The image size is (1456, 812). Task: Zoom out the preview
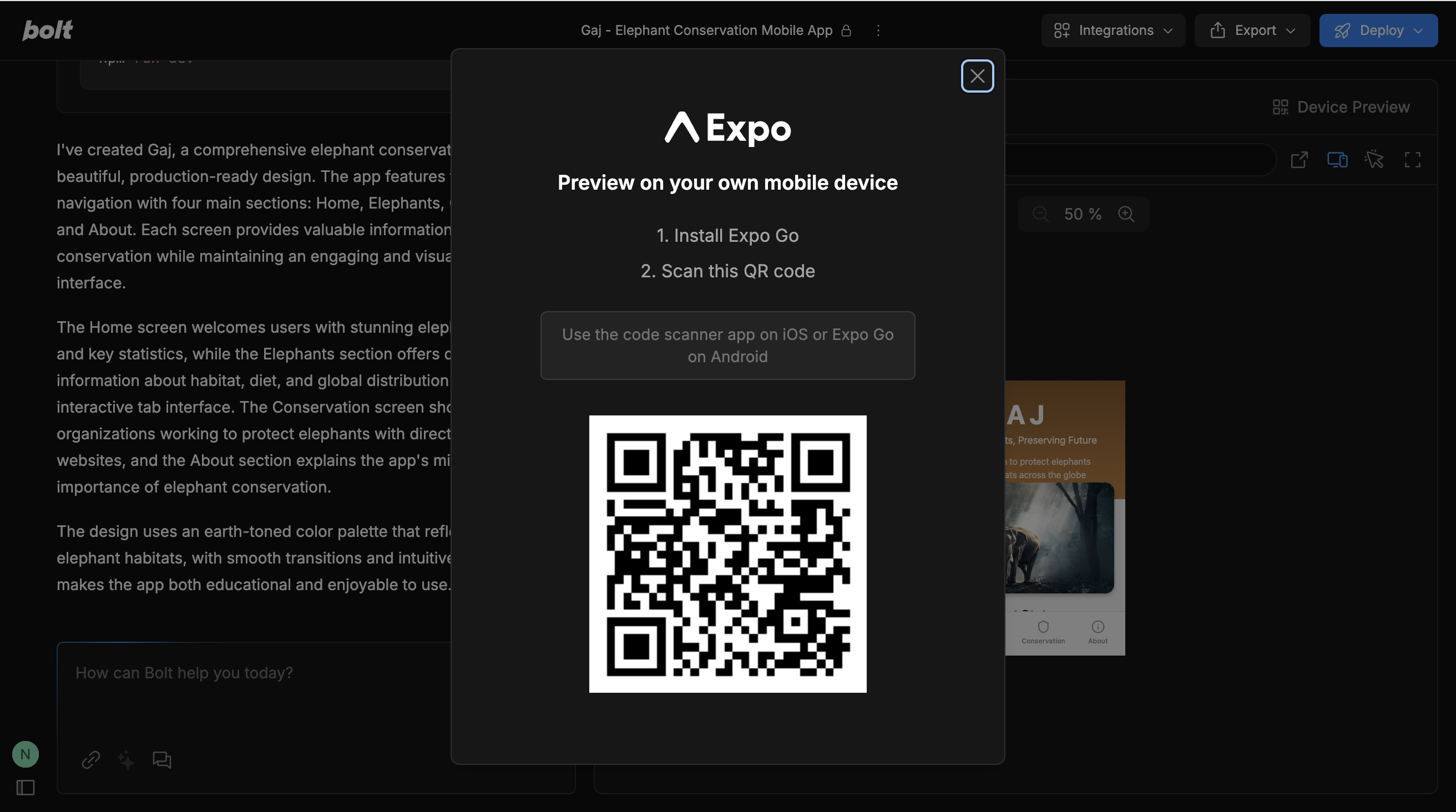[1040, 214]
